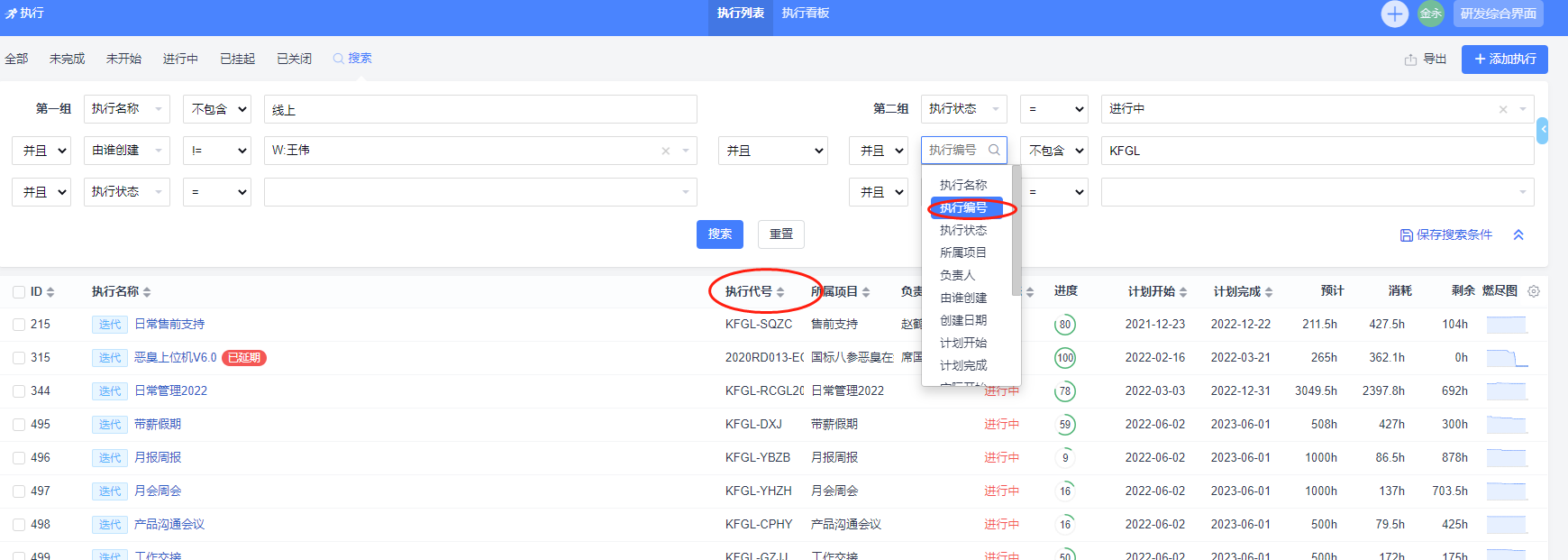Click the progress ring showing 80
Image resolution: width=1568 pixels, height=560 pixels.
coord(1065,325)
